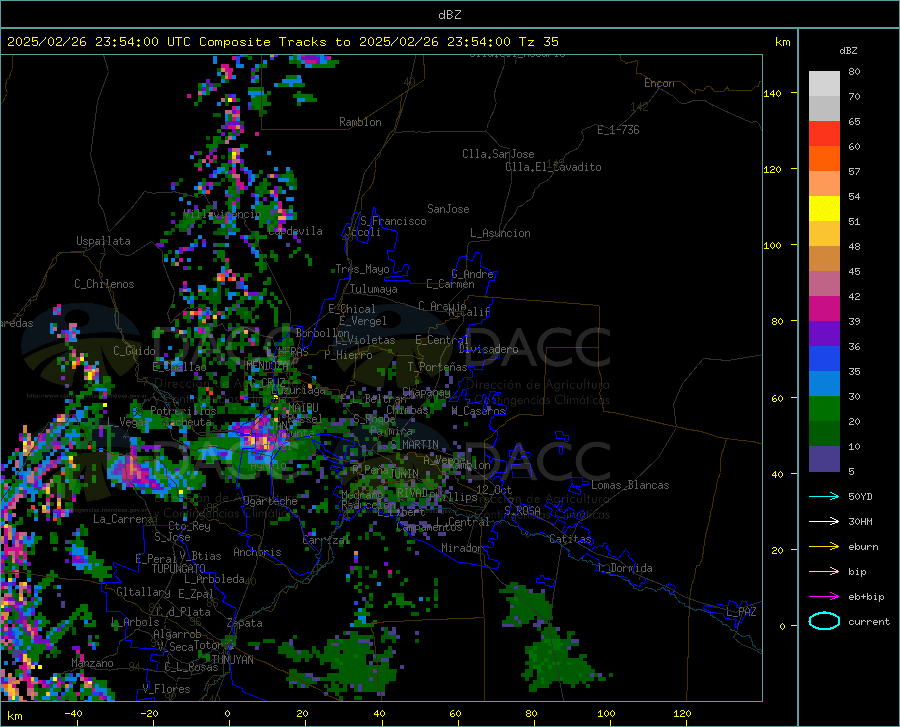Select the magenta 39-42 dBZ swatch
900x727 pixels.
pyautogui.click(x=824, y=309)
